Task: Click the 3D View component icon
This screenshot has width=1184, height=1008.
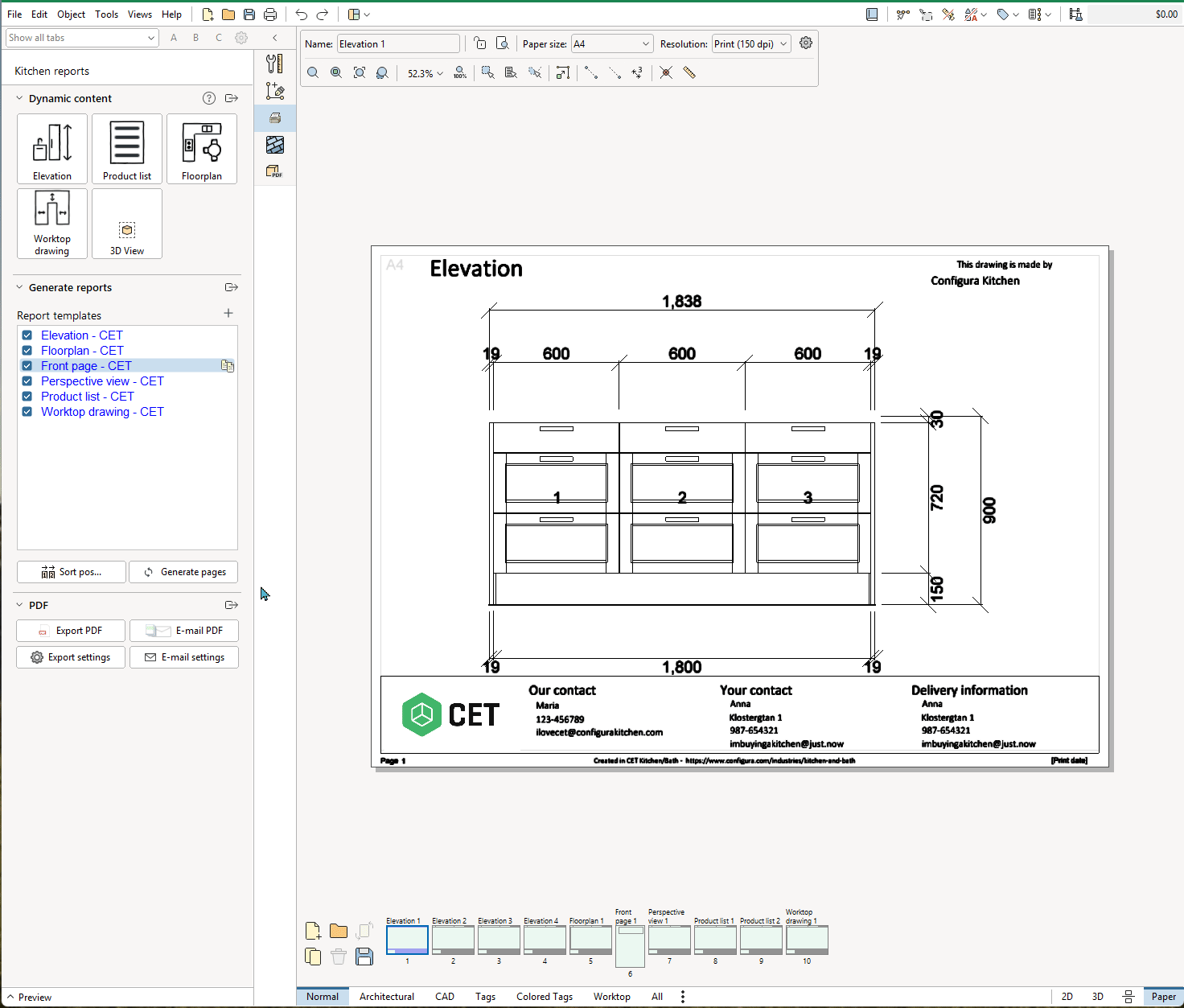Action: (127, 224)
